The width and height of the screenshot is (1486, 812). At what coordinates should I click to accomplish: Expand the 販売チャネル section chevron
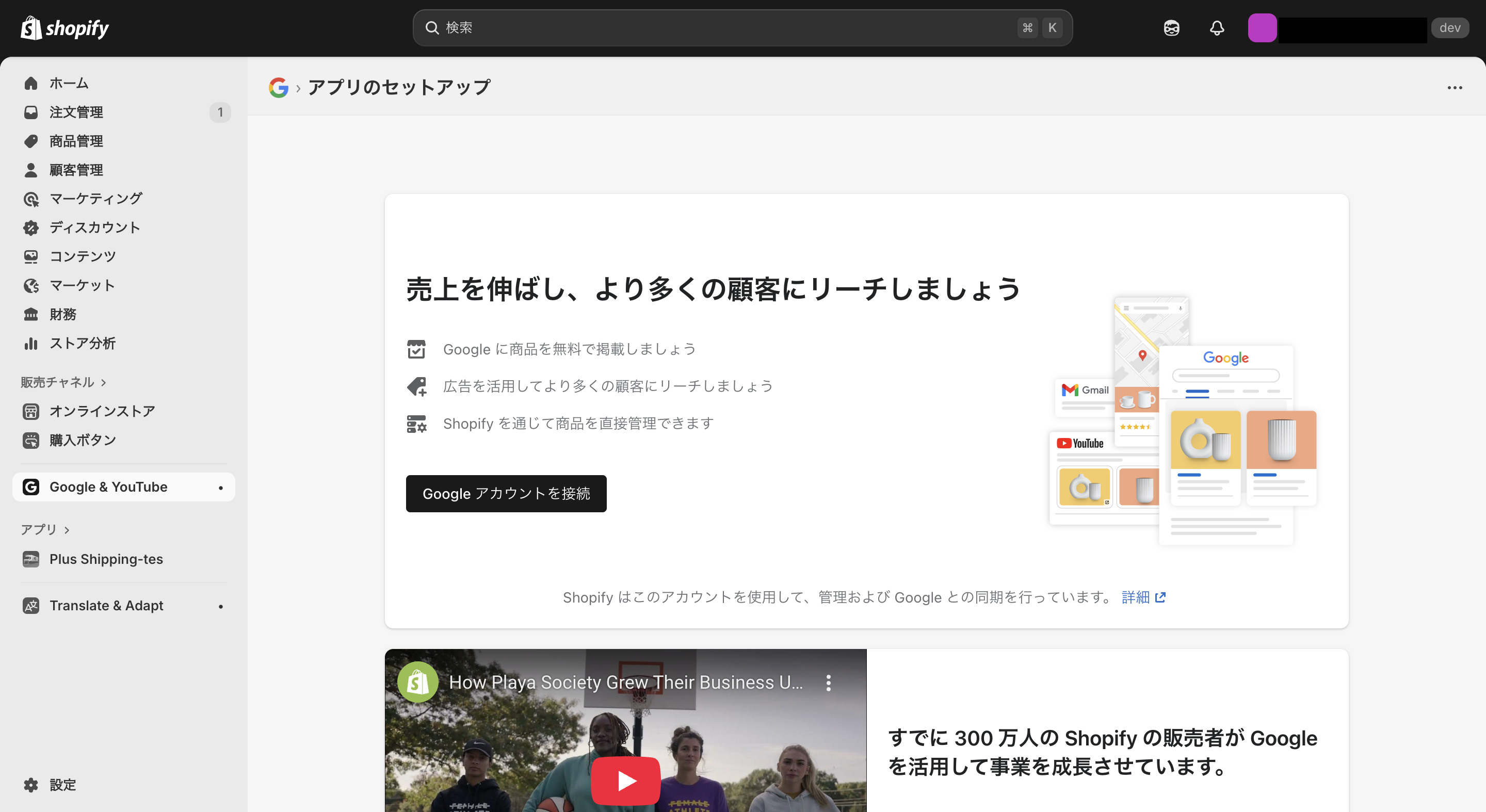tap(104, 382)
